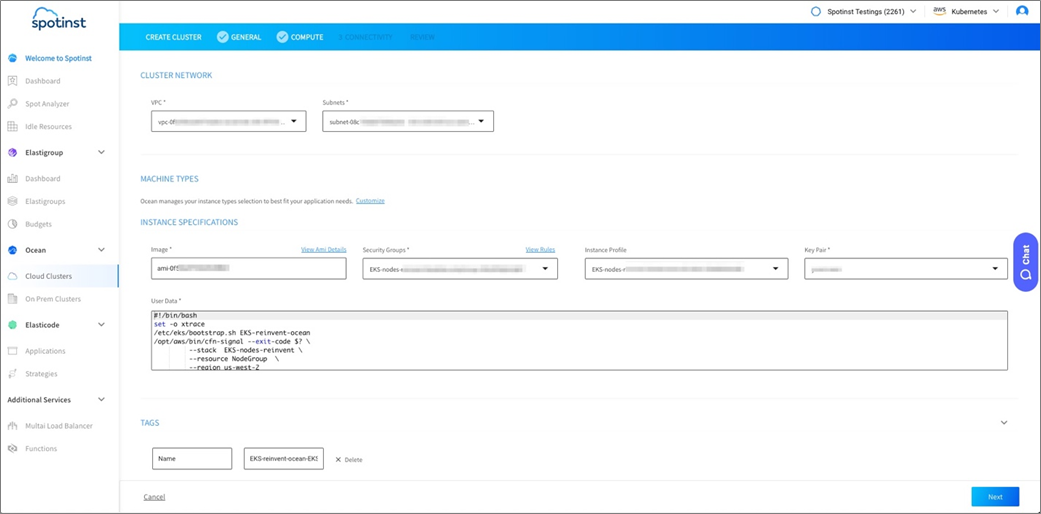Click the Elasticode hexagon icon
Image resolution: width=1041 pixels, height=514 pixels.
(12, 325)
